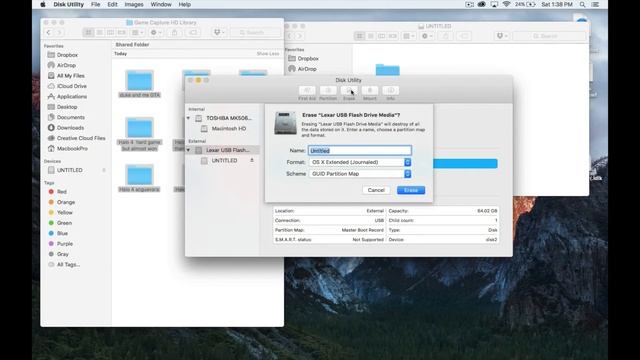640x360 pixels.
Task: Select Halo 4 hard game but almost won folder
Action: (139, 134)
